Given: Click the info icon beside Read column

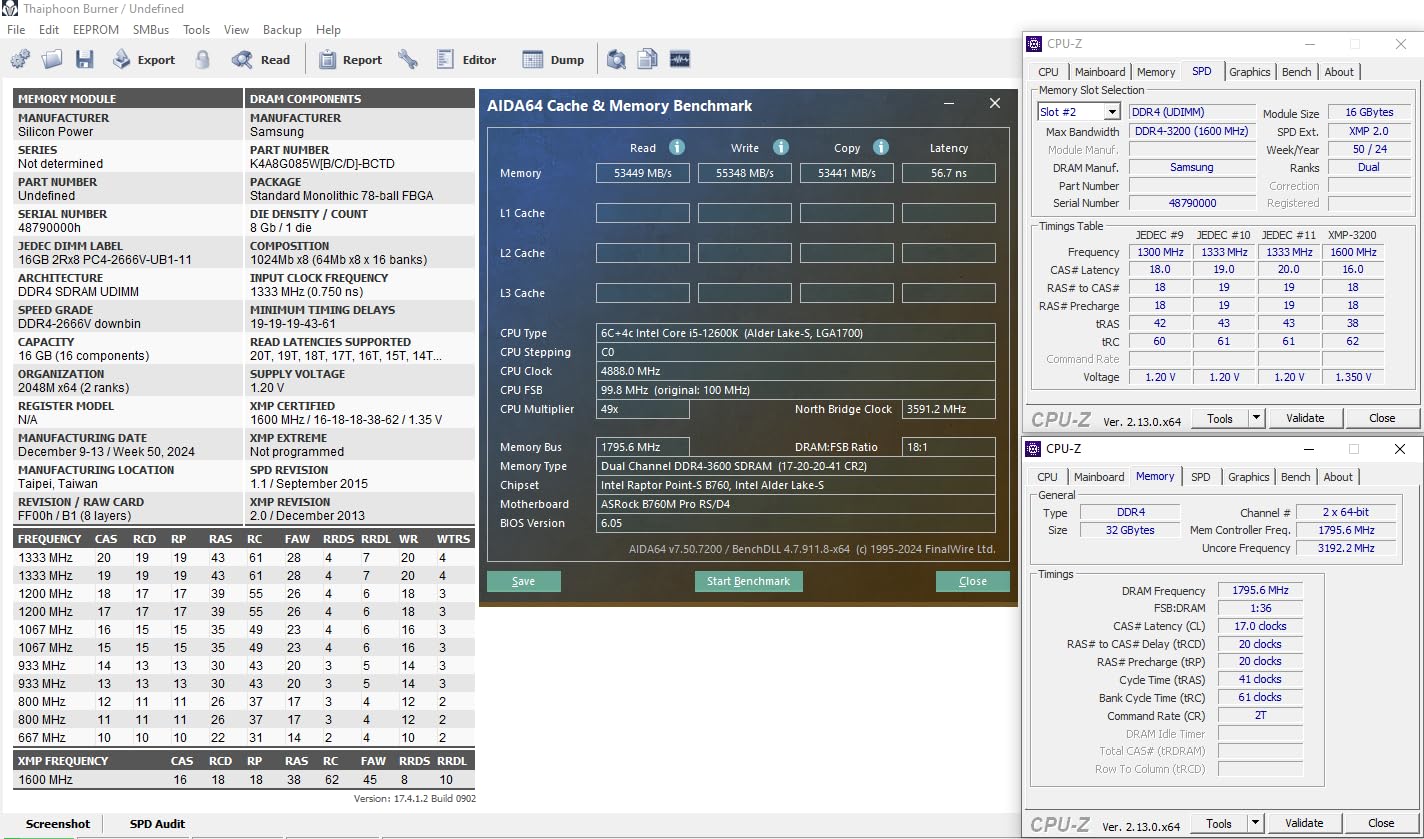Looking at the screenshot, I should tap(677, 147).
